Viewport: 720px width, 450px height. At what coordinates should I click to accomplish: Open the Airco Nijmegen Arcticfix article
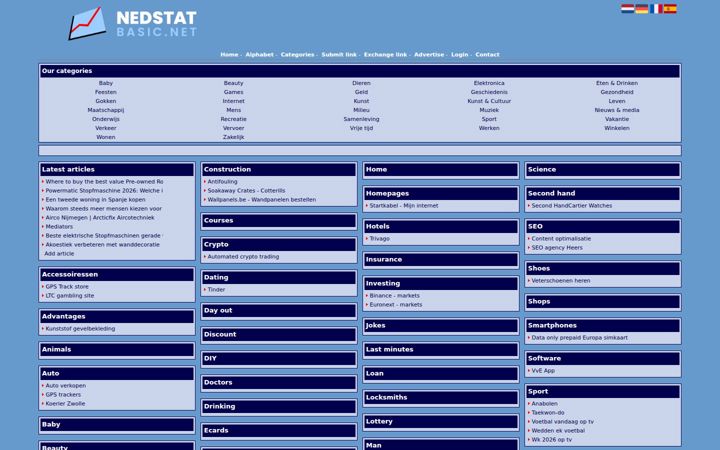[x=100, y=218]
